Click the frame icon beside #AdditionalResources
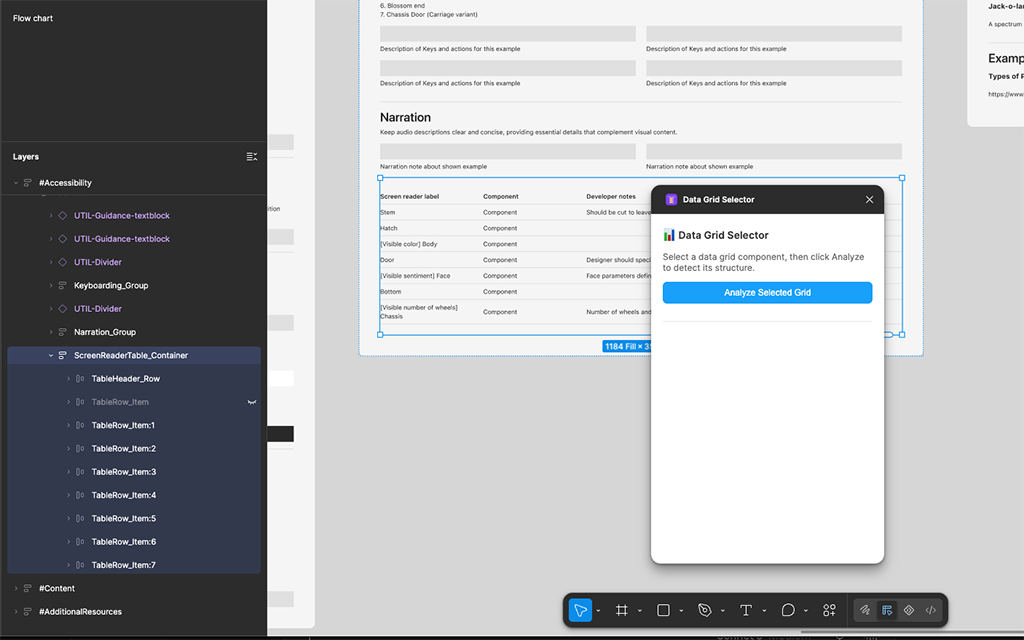Viewport: 1024px width, 640px height. point(27,612)
